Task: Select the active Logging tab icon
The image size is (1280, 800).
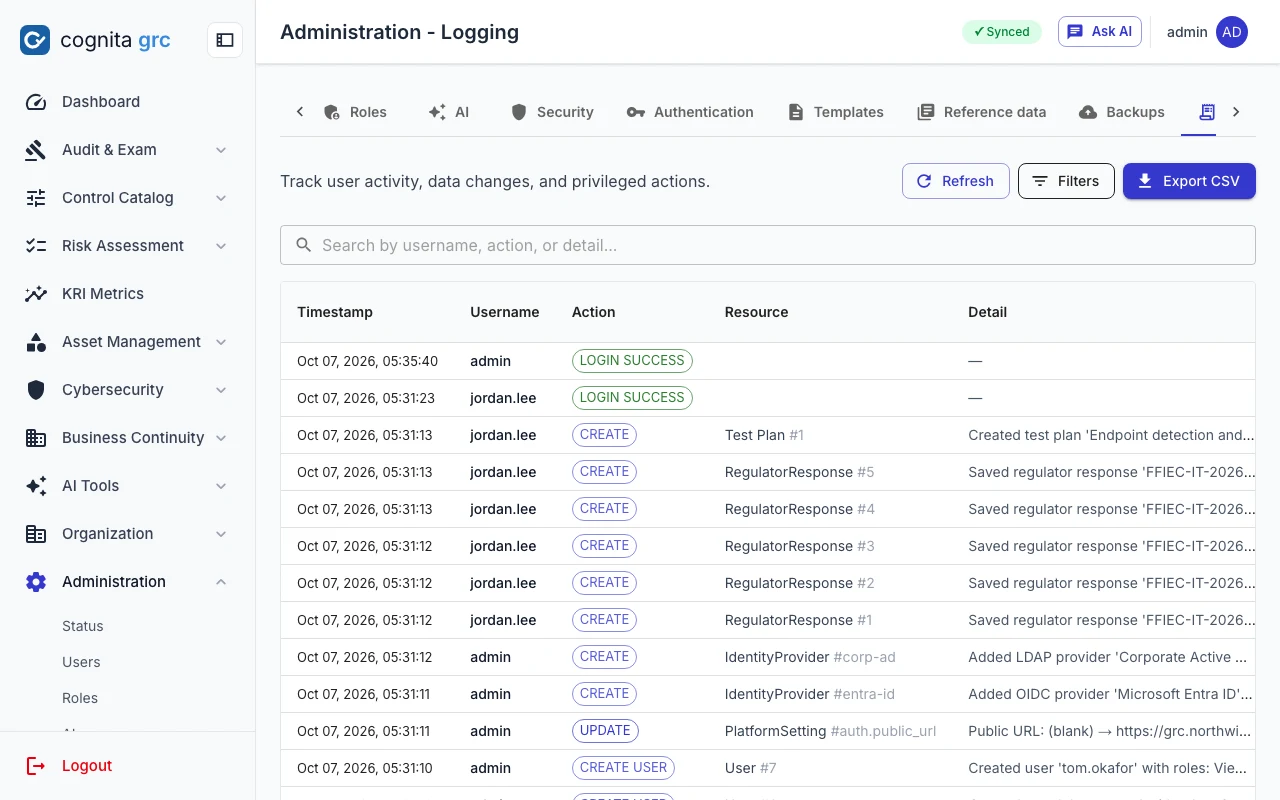Action: click(1207, 112)
